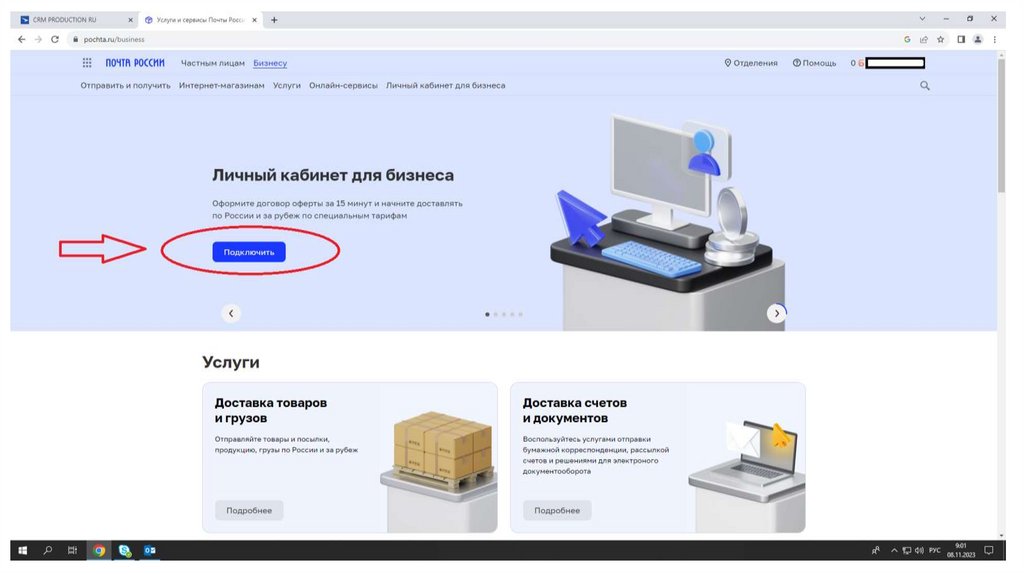Screen dimensions: 1024x574
Task: Open Task View on the taskbar
Action: point(72,550)
